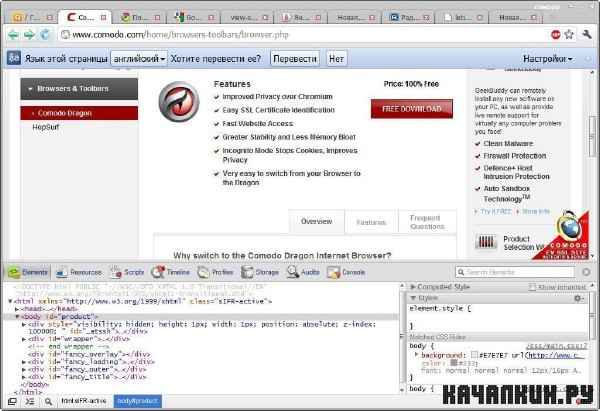The image size is (600, 411).
Task: Open the Audits panel in DevTools
Action: tap(303, 272)
